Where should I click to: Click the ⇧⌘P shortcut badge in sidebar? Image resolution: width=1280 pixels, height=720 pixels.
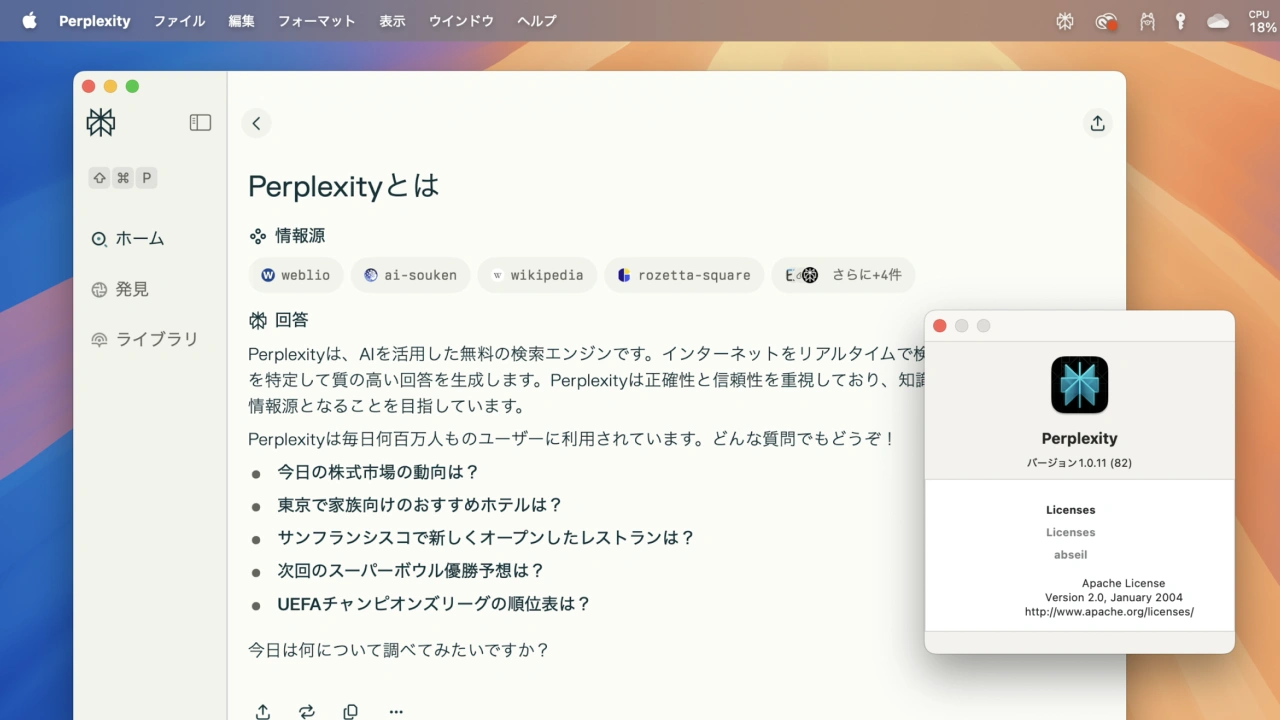point(123,178)
